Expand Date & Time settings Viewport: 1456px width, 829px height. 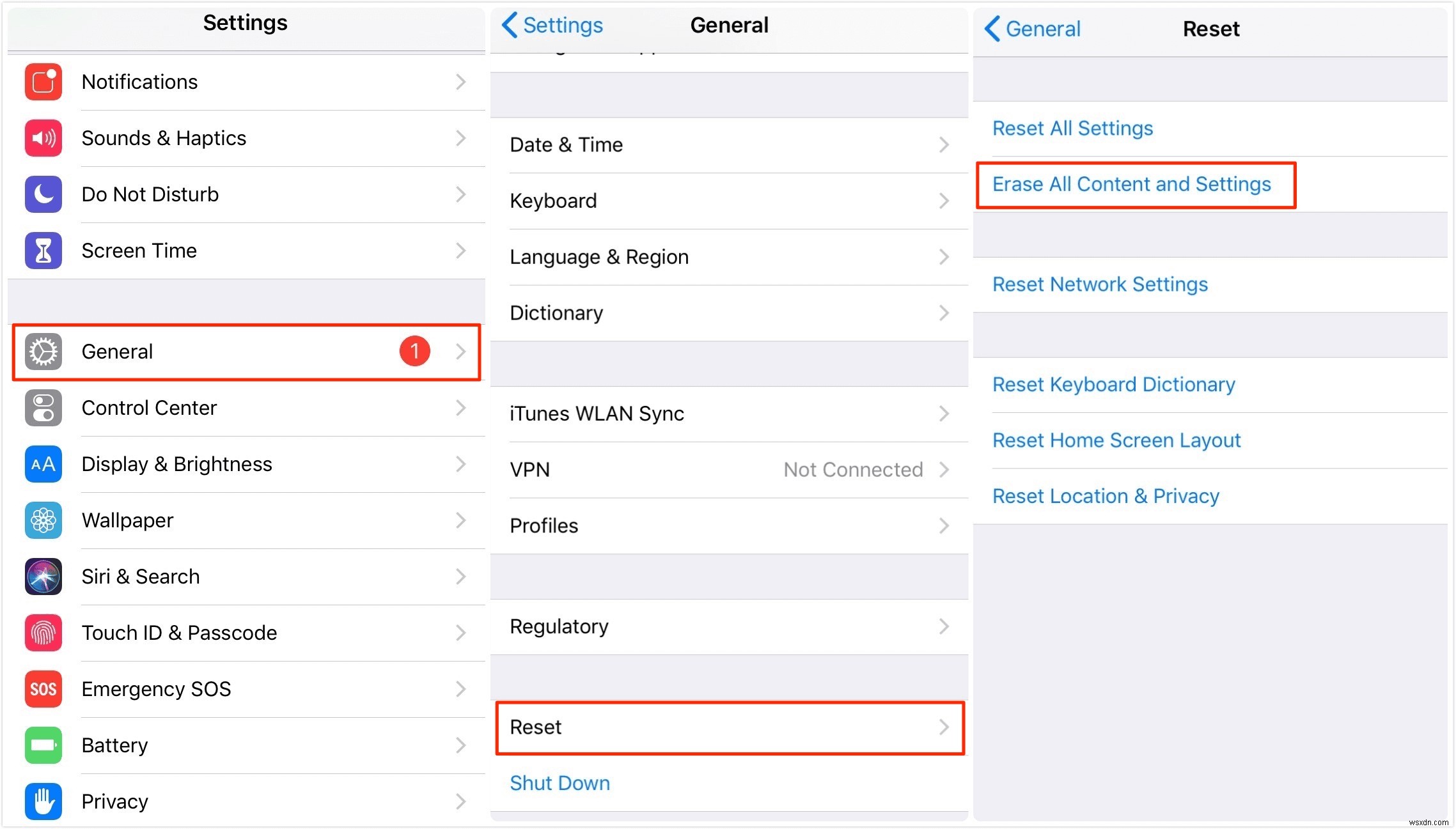(727, 144)
